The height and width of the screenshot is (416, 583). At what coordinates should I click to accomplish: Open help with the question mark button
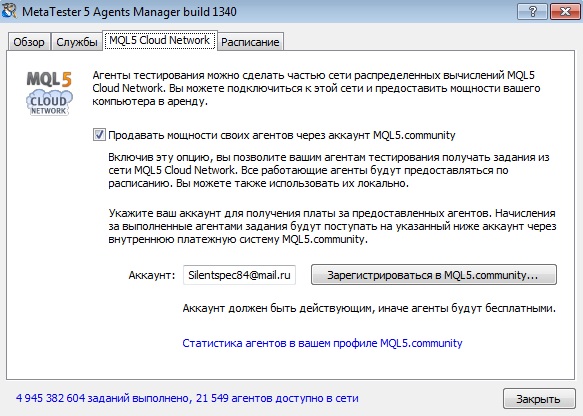532,12
